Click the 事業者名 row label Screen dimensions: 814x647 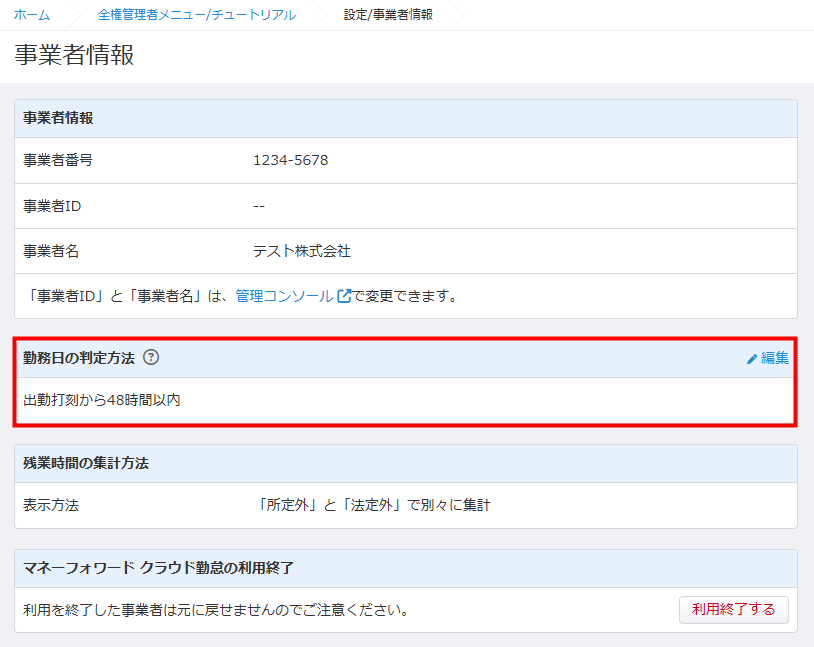51,251
